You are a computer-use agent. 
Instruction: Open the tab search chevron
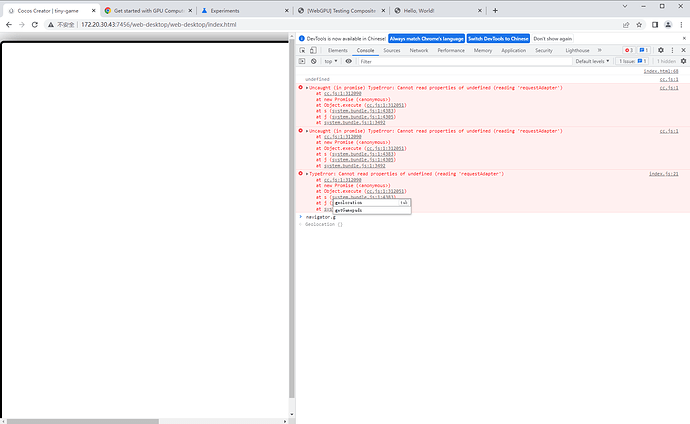coord(624,6)
